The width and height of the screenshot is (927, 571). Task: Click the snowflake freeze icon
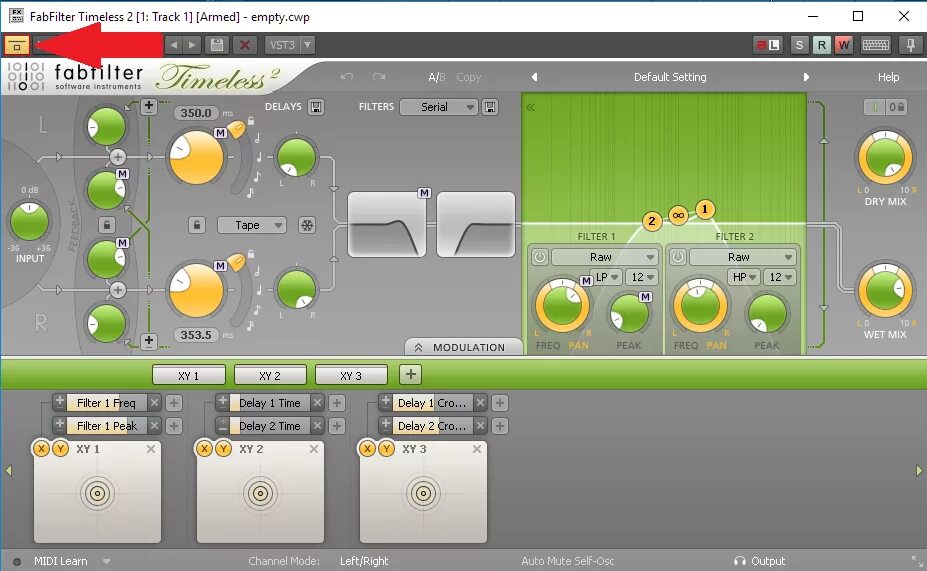[x=307, y=225]
